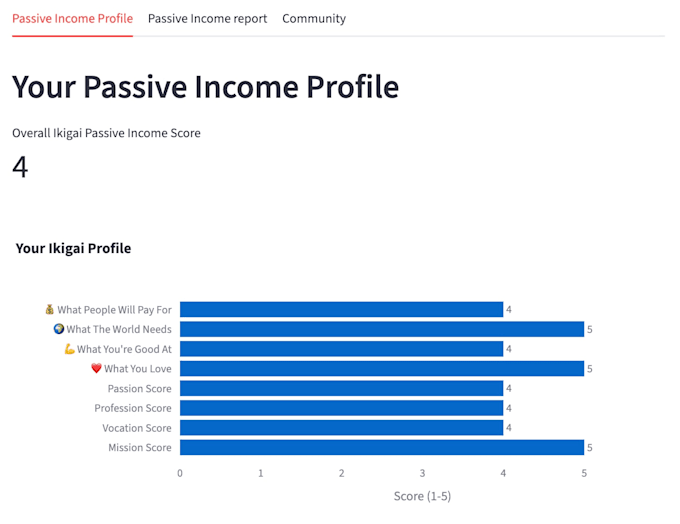Image resolution: width=680 pixels, height=524 pixels.
Task: Click the red heart emoji icon
Action: coord(96,368)
